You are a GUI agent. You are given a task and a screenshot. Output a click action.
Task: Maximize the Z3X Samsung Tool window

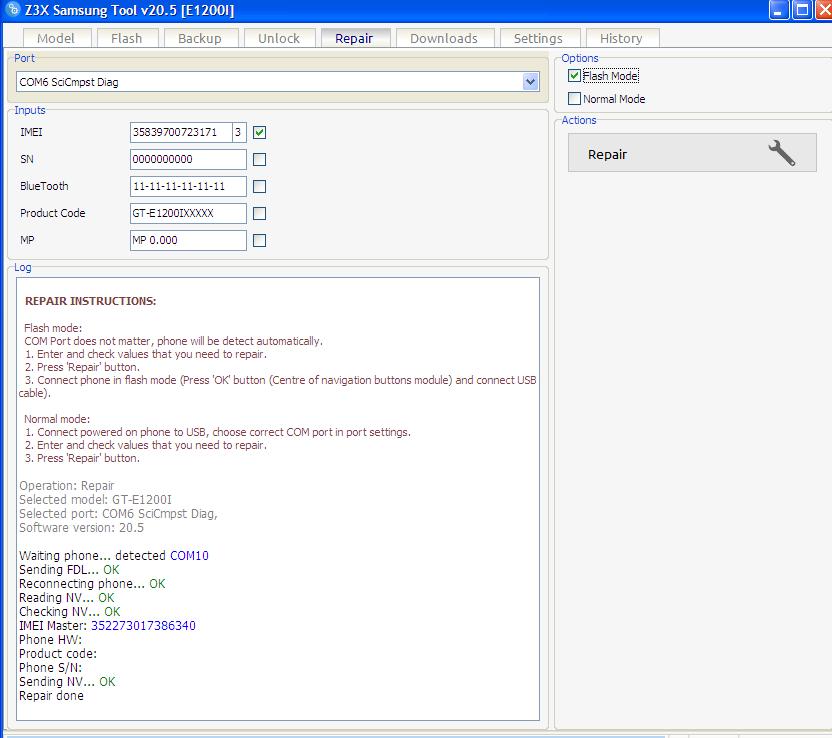(802, 10)
